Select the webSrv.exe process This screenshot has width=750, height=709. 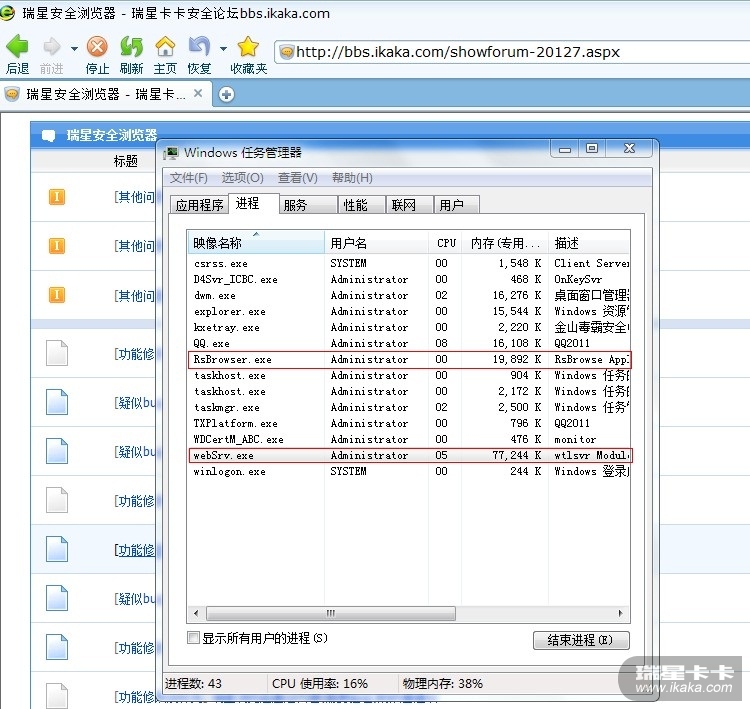tap(409, 455)
